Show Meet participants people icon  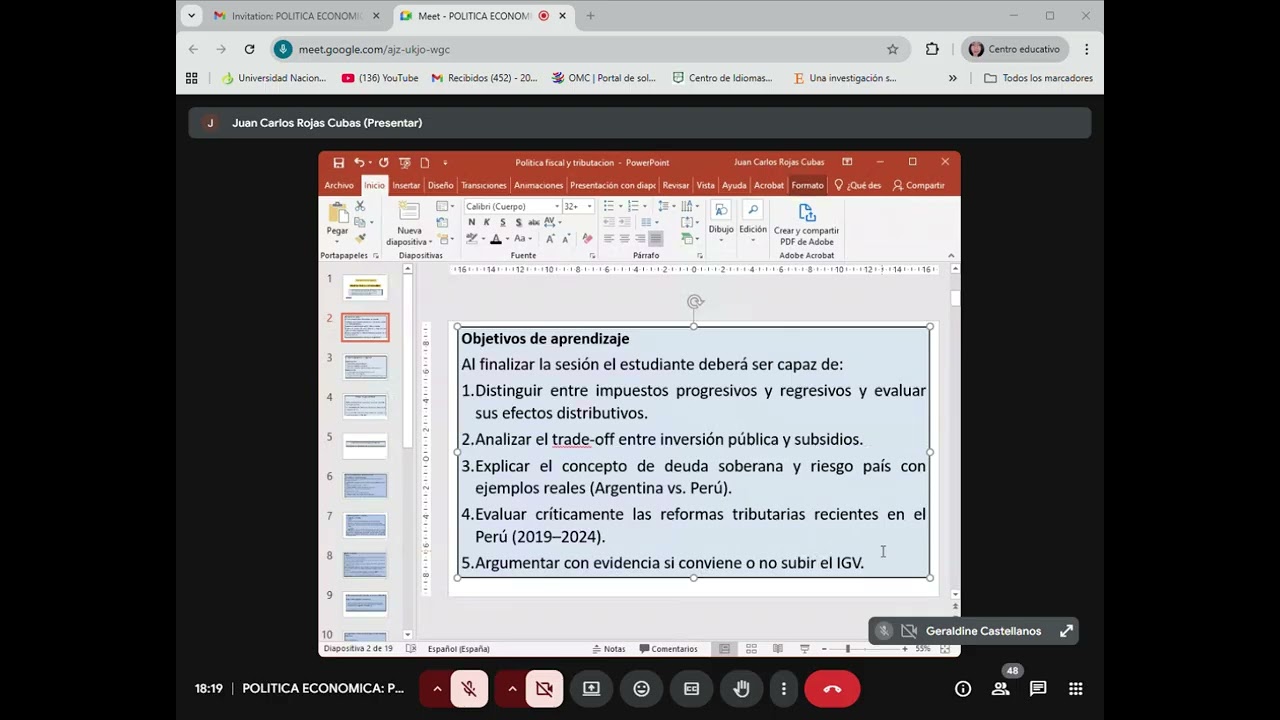tap(1000, 689)
